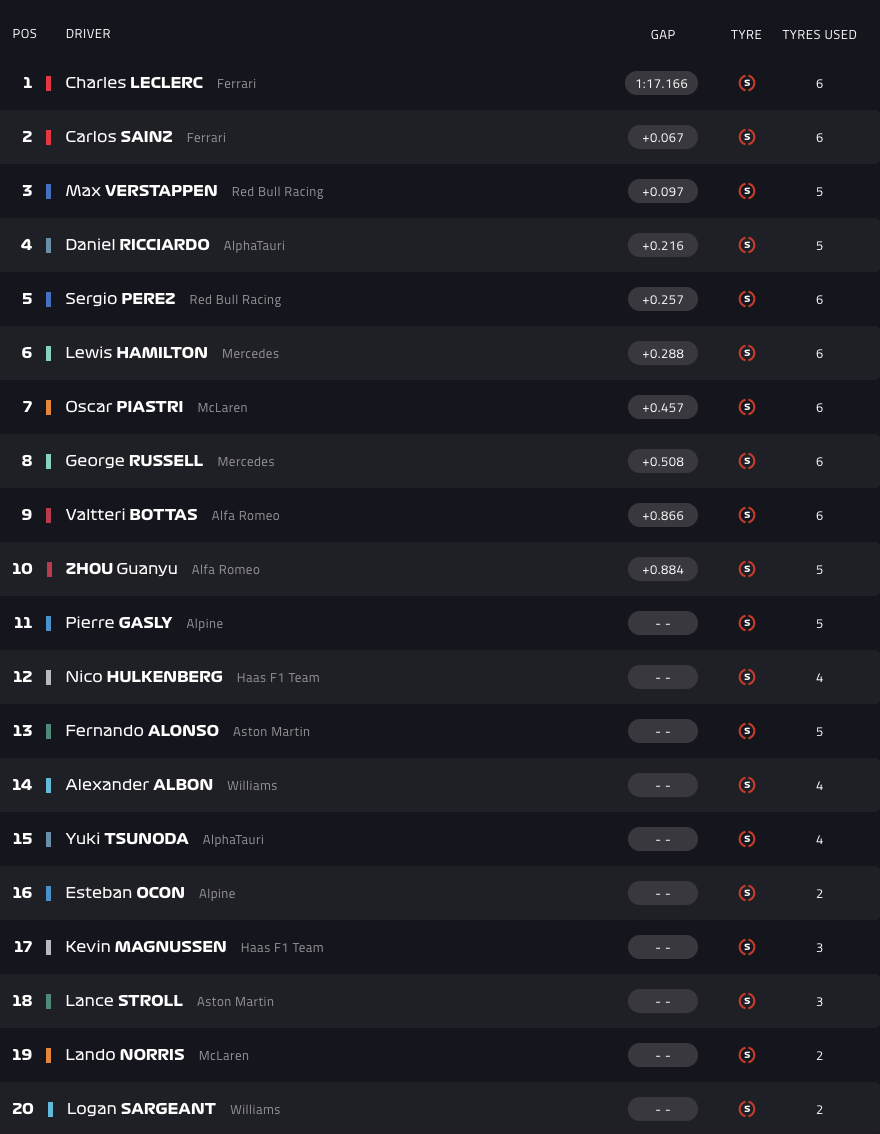Click the soft tyre icon for Leclerc
This screenshot has width=880, height=1134.
[746, 83]
